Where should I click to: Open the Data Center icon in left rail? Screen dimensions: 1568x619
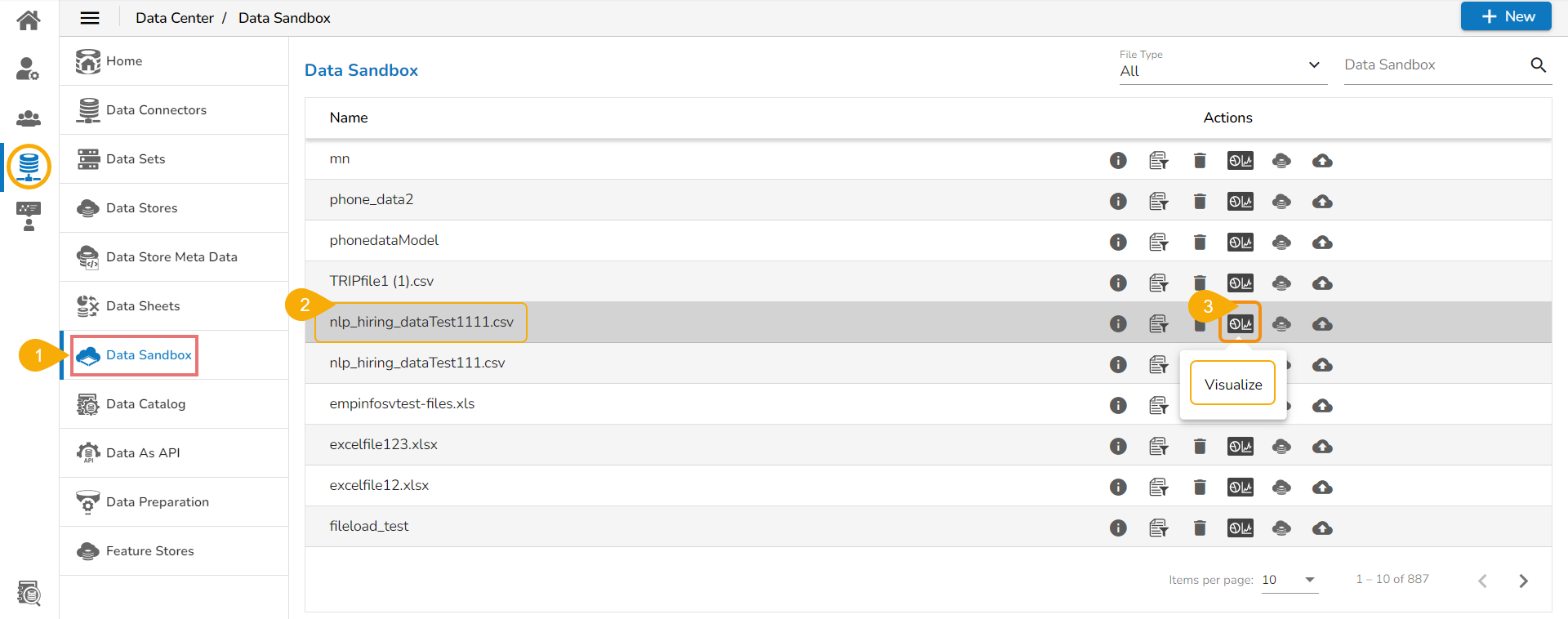point(29,167)
